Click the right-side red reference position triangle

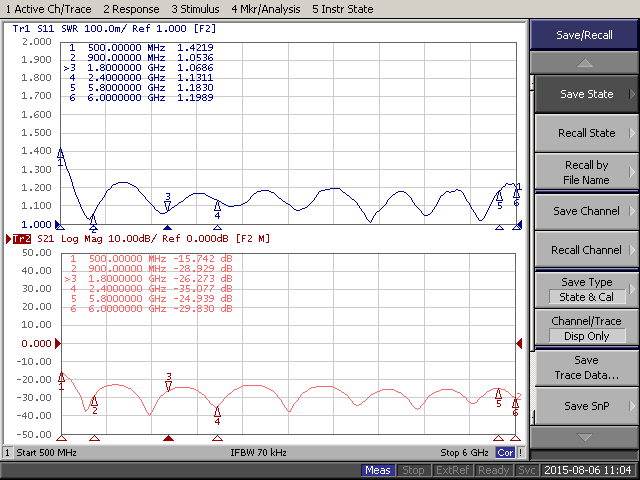click(519, 344)
